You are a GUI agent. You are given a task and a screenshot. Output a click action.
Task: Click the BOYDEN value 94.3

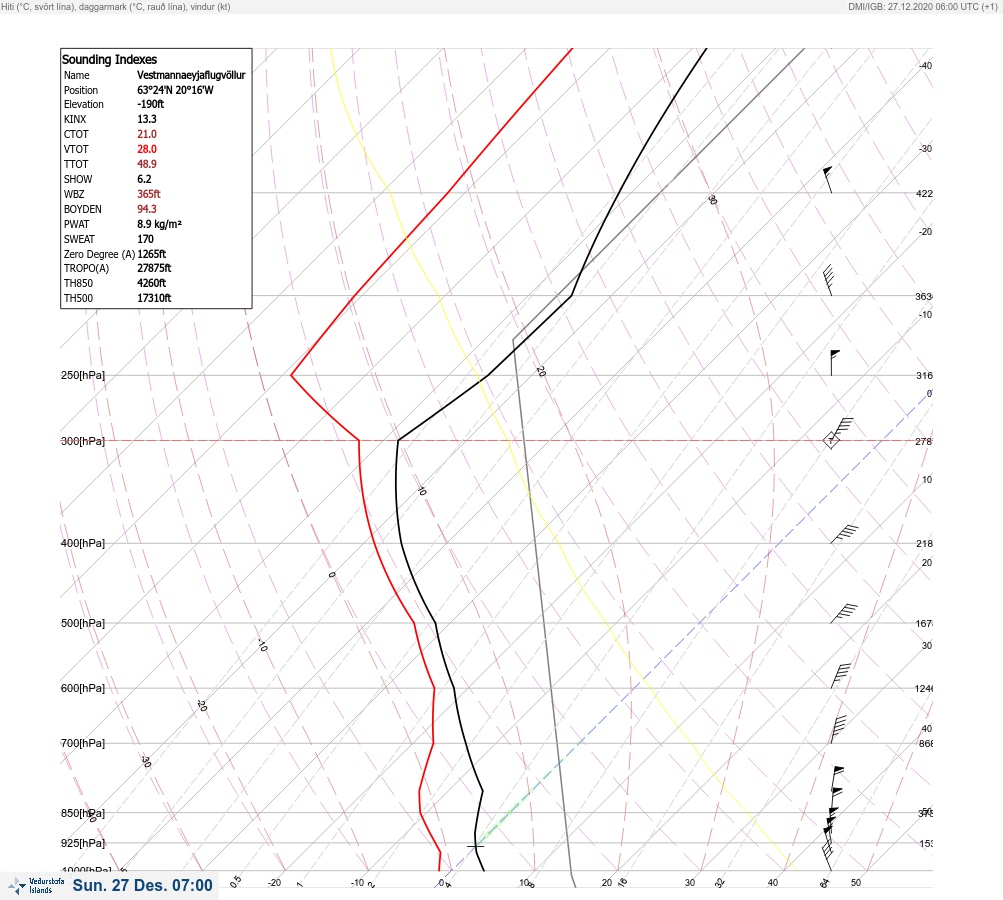[x=146, y=209]
